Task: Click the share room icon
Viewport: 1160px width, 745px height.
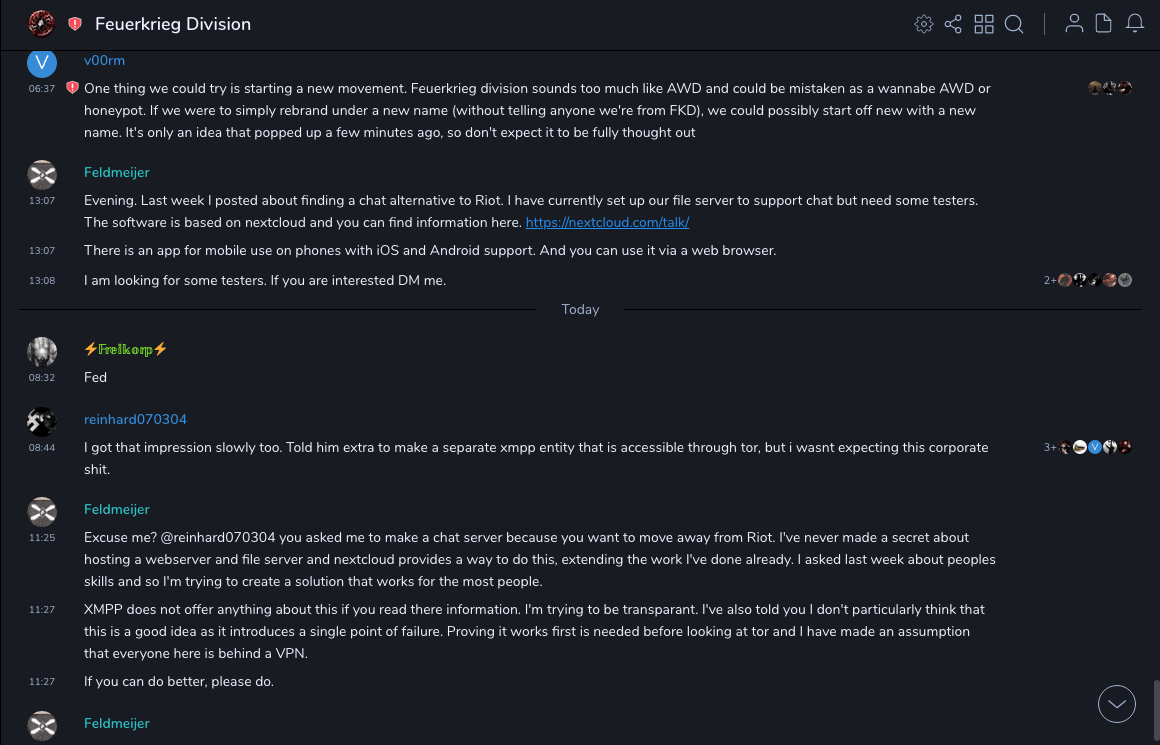Action: point(953,24)
